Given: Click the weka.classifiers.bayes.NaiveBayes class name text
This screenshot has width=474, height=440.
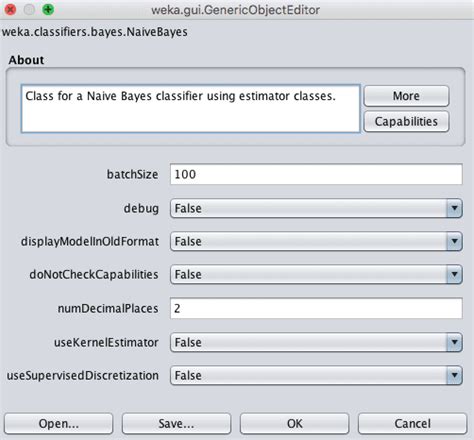Looking at the screenshot, I should [x=95, y=32].
